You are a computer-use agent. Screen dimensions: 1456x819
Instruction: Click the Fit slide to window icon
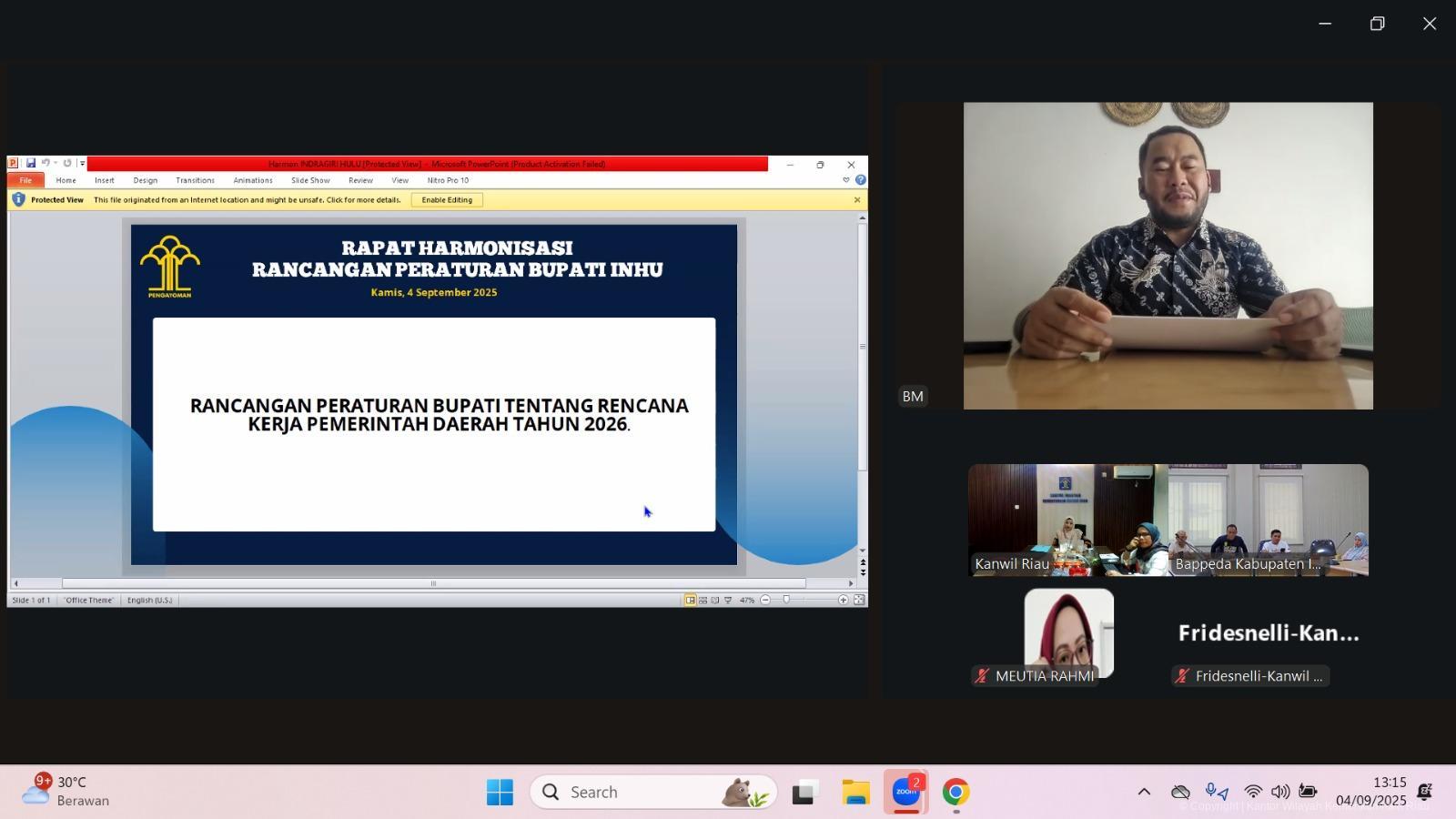(859, 600)
